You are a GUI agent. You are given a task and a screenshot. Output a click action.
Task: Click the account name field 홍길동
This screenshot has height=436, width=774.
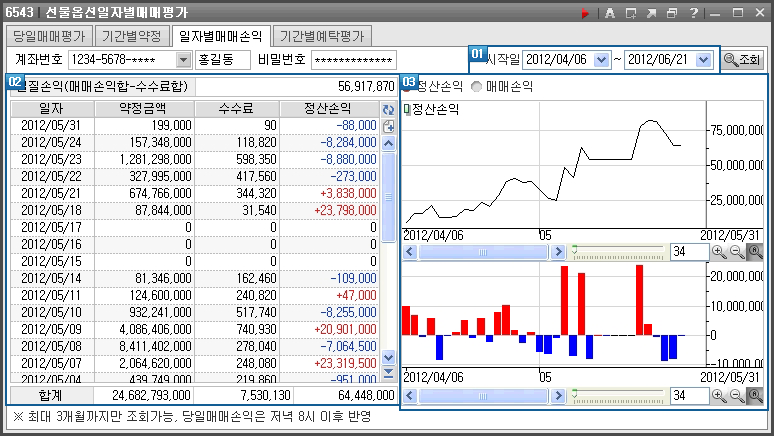[x=223, y=60]
